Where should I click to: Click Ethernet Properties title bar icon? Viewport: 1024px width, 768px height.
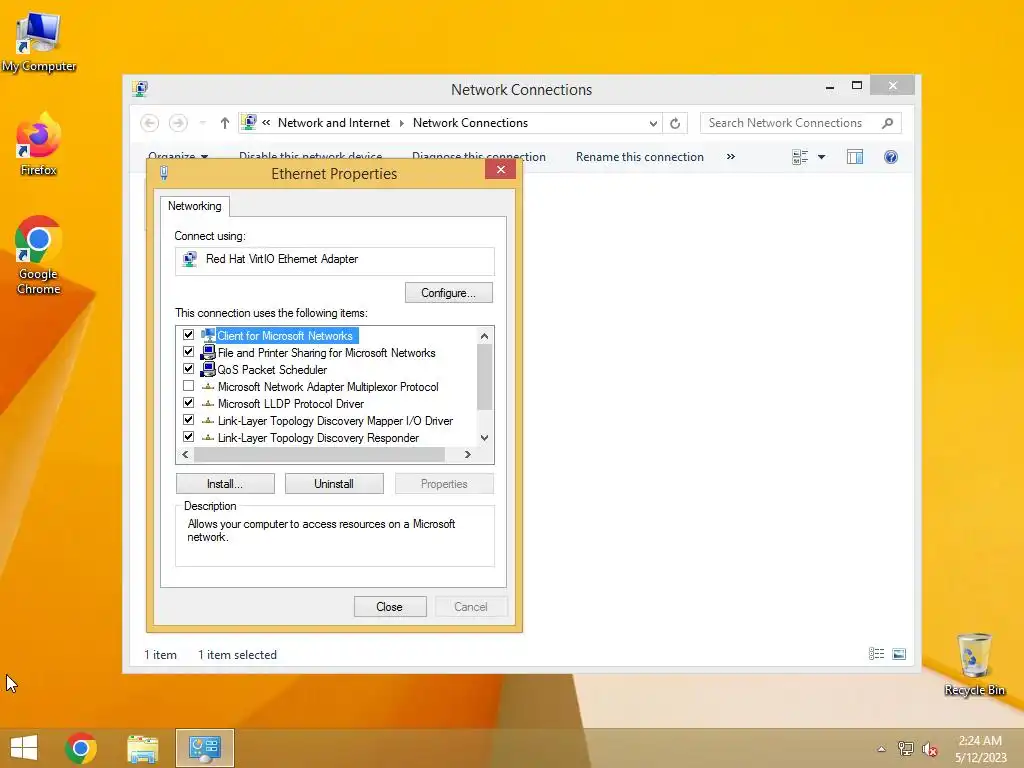pyautogui.click(x=164, y=173)
